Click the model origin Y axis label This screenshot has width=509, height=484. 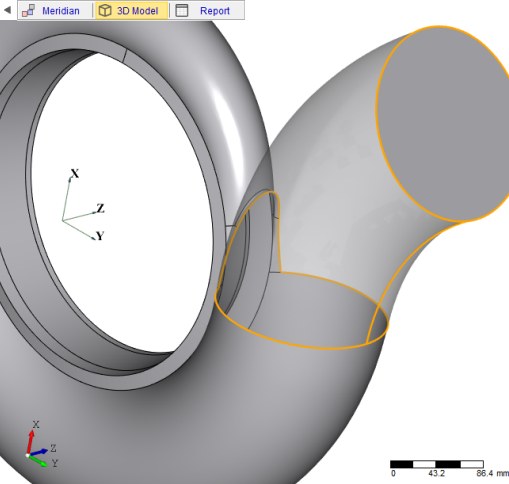click(x=100, y=236)
